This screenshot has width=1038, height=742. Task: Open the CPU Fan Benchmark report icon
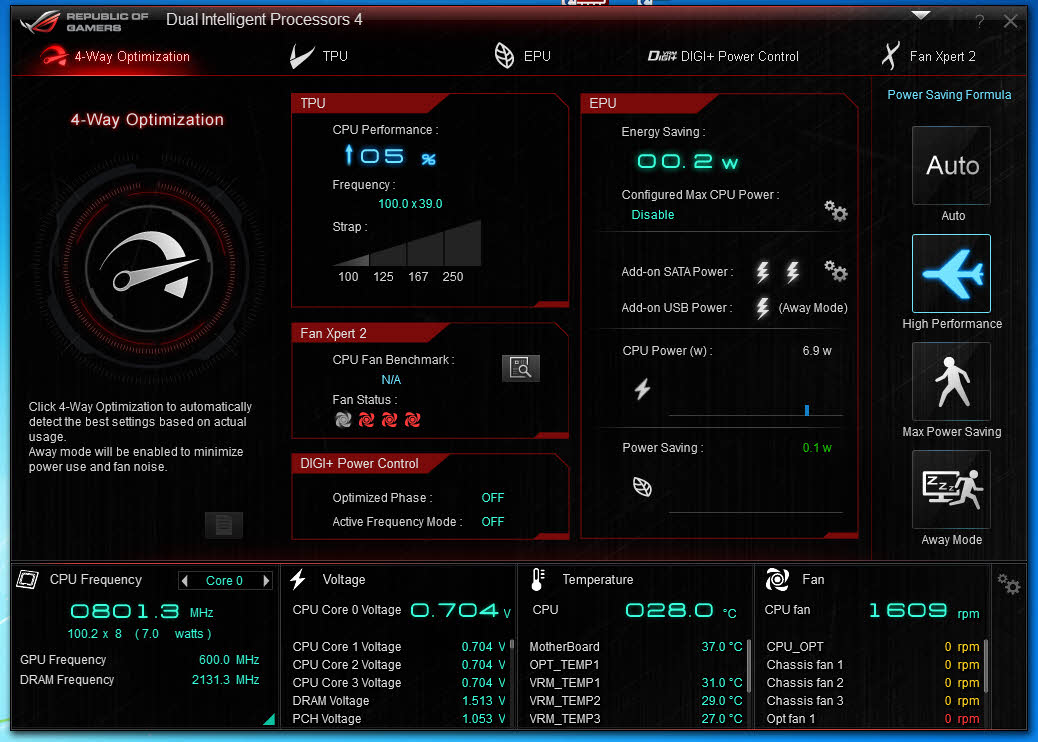(520, 368)
